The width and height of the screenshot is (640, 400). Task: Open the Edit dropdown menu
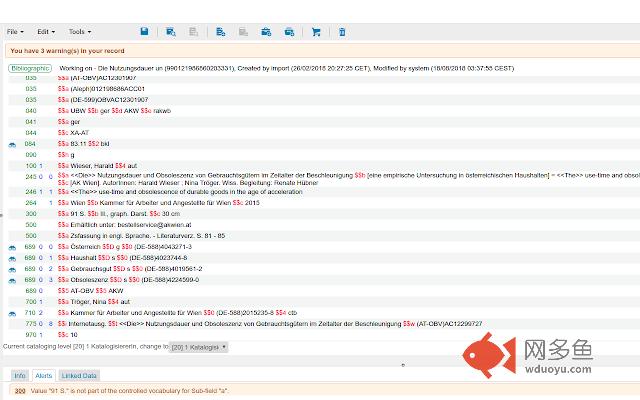pos(46,32)
